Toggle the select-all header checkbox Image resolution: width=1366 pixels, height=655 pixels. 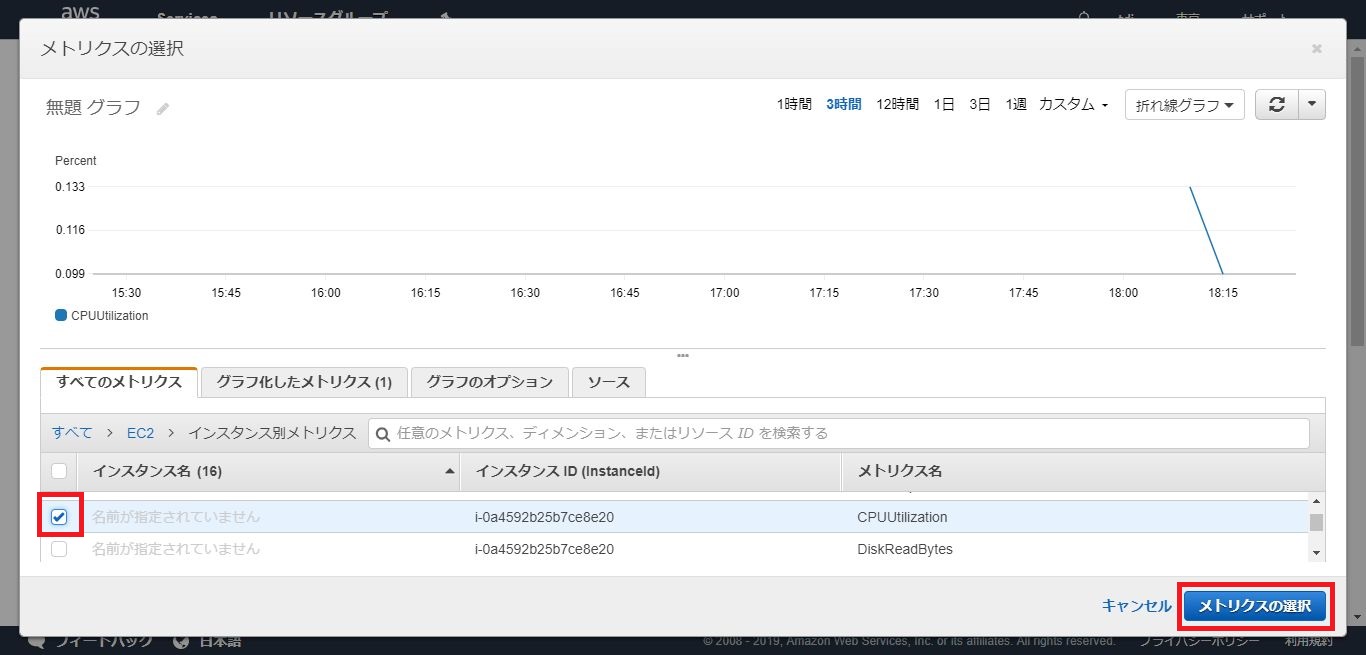point(59,471)
